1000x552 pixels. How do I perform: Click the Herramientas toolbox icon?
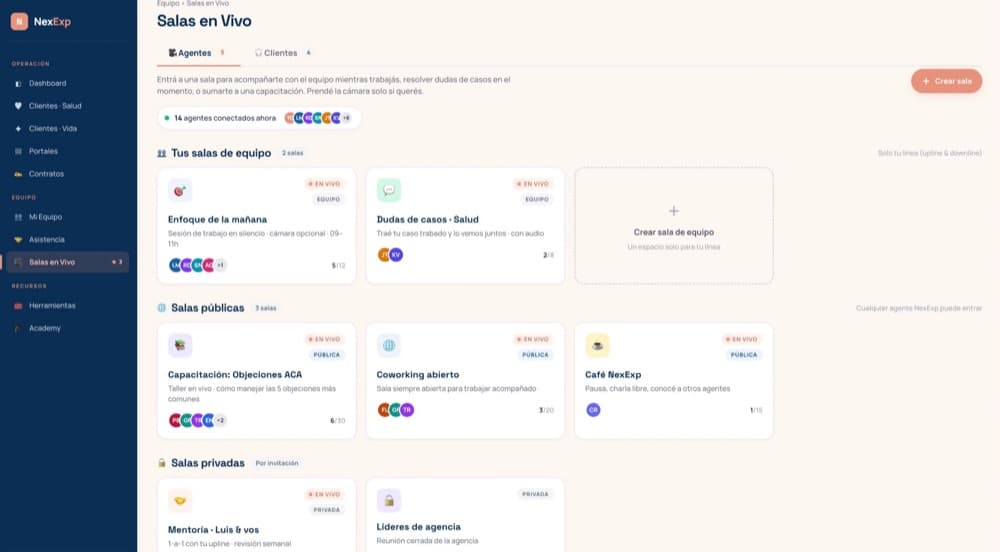[18, 306]
